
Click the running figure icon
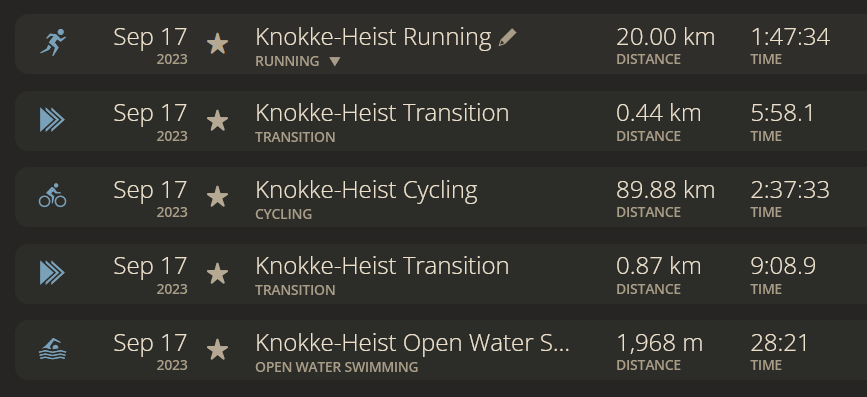point(53,43)
